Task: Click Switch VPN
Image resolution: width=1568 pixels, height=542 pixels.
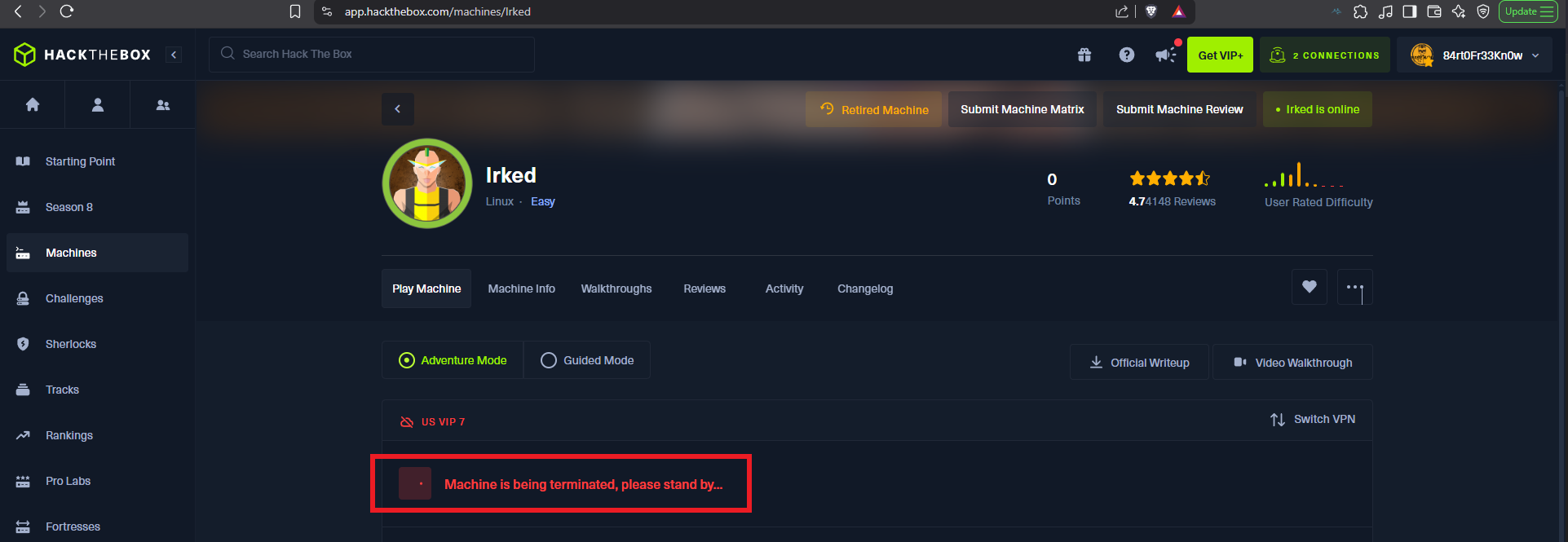Action: click(x=1313, y=419)
